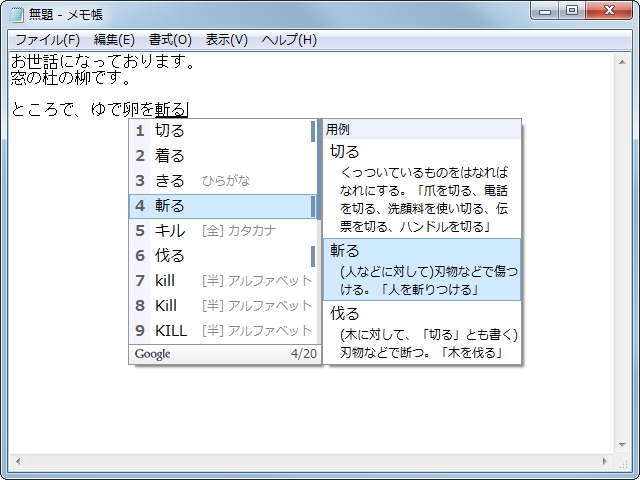The height and width of the screenshot is (480, 640).
Task: Choose hiragana candidate 3 きる
Action: click(x=223, y=181)
